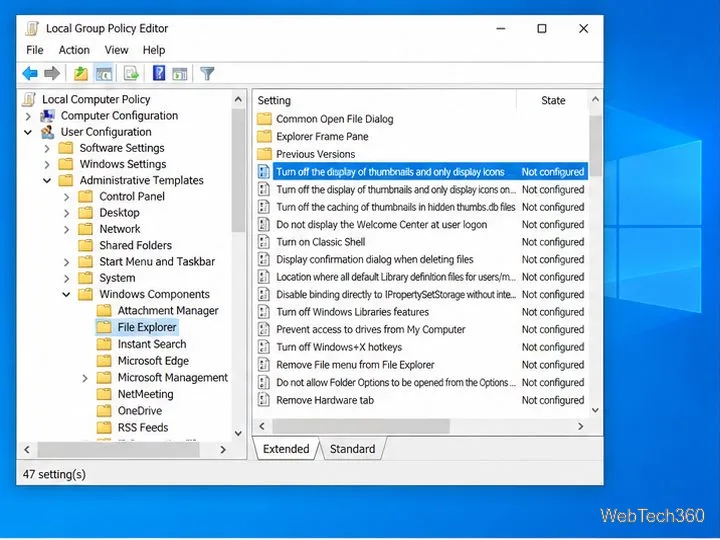Click the User Configuration icon
720x540 pixels.
click(47, 132)
